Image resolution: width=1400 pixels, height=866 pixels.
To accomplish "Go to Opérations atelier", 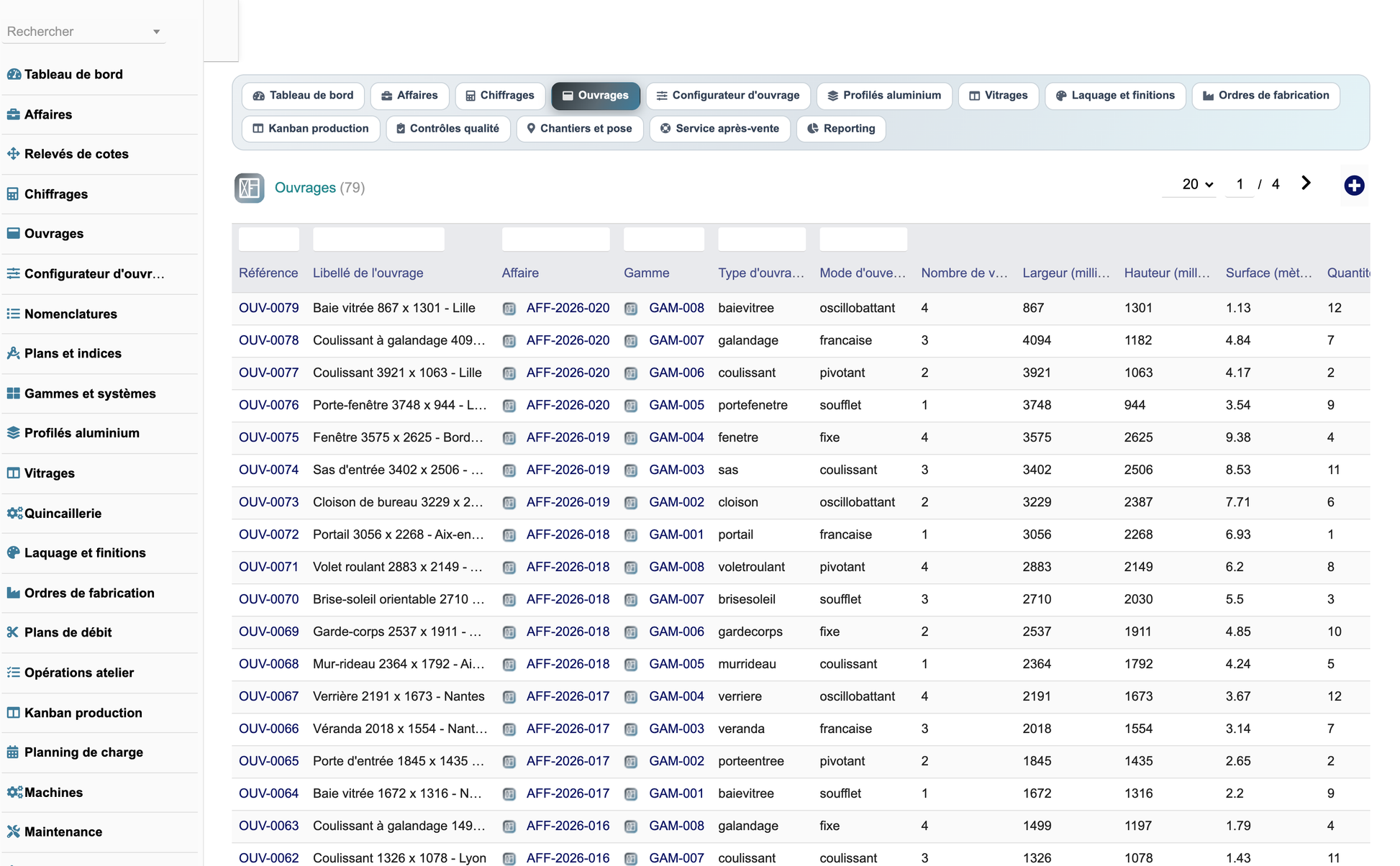I will pos(79,673).
